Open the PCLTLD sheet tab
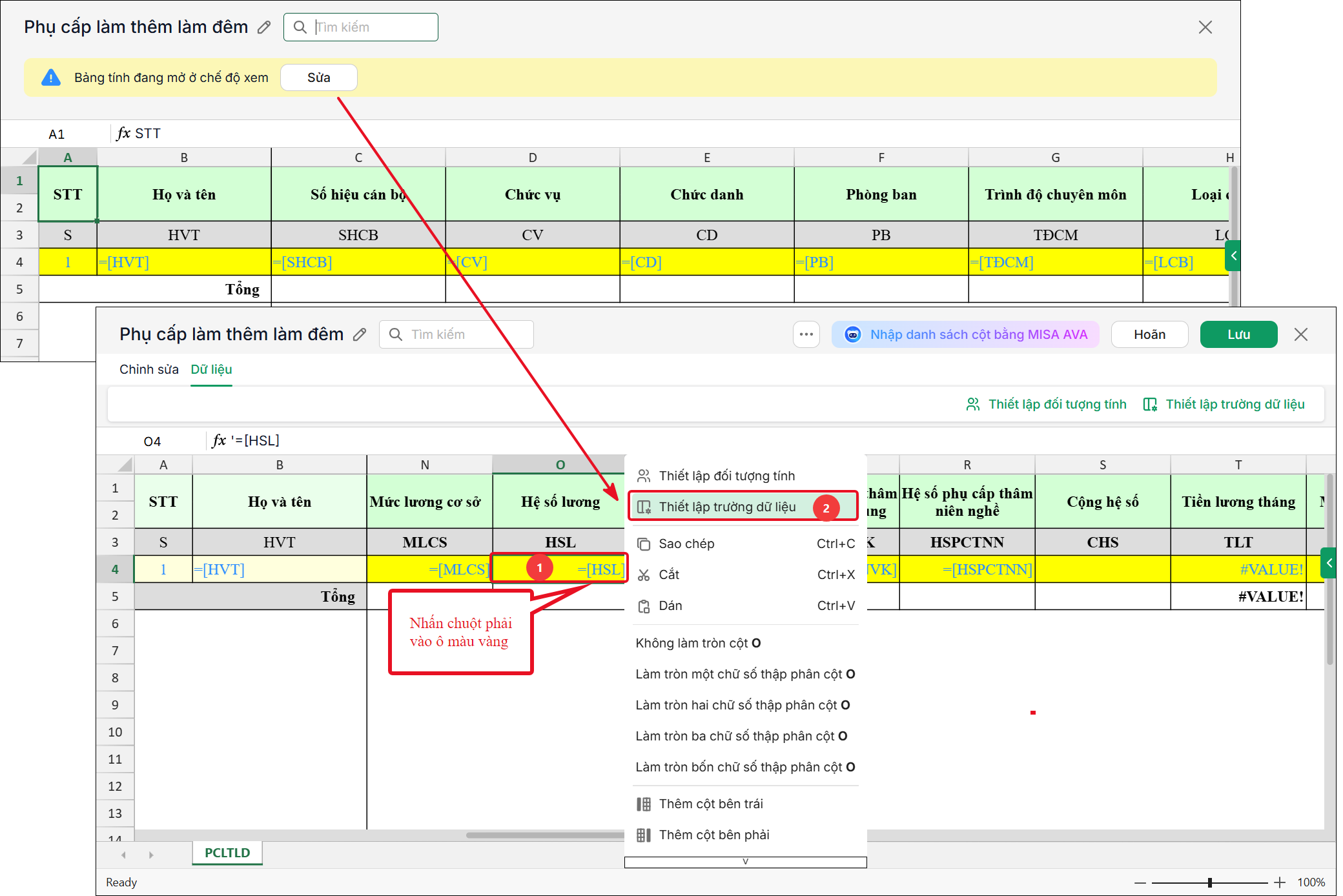The image size is (1343, 896). [227, 853]
